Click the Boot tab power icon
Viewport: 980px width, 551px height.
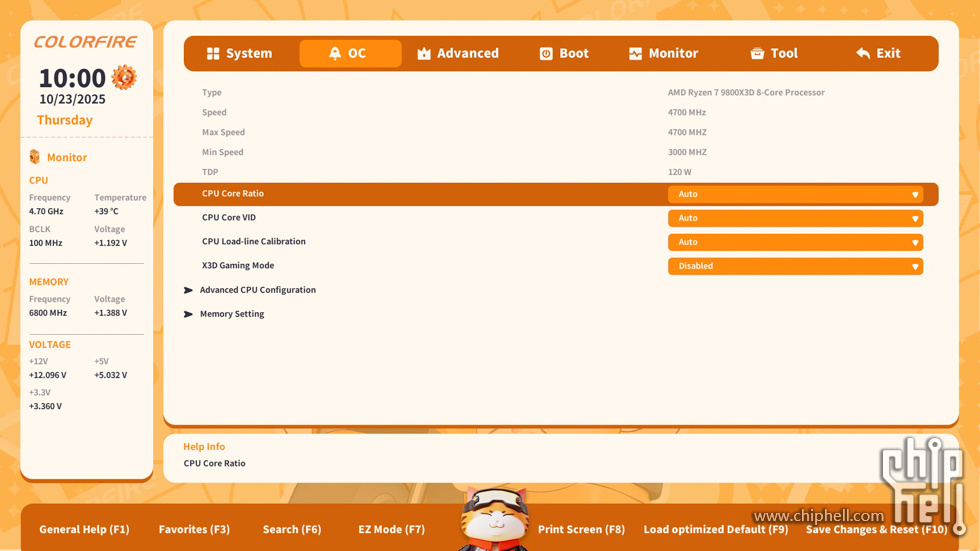click(546, 54)
